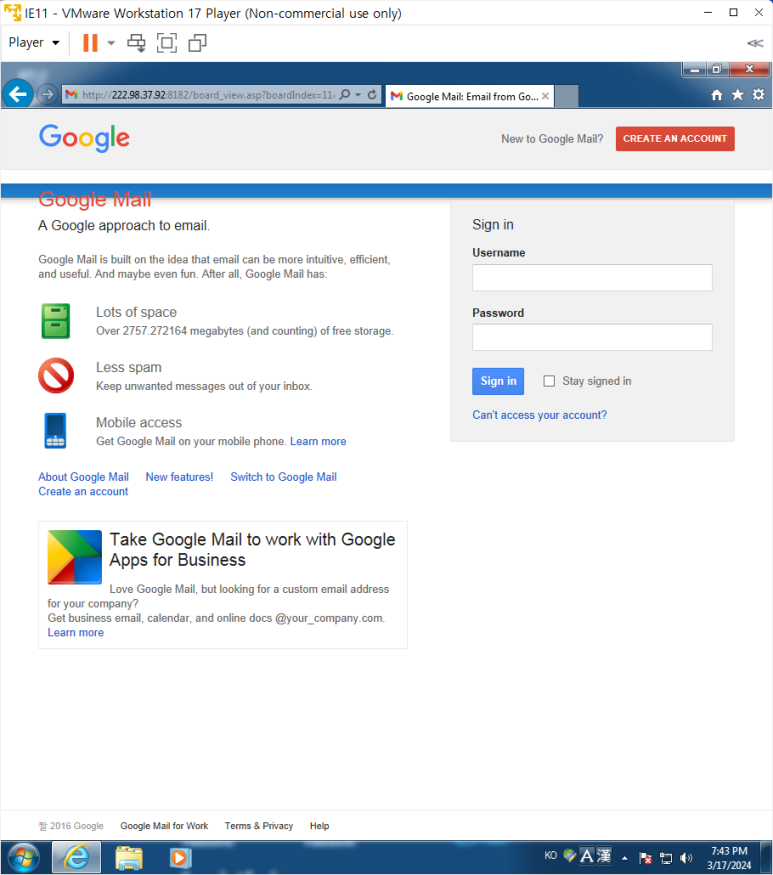Screen dimensions: 773x875
Task: Click the browser address bar URL
Action: [x=208, y=95]
